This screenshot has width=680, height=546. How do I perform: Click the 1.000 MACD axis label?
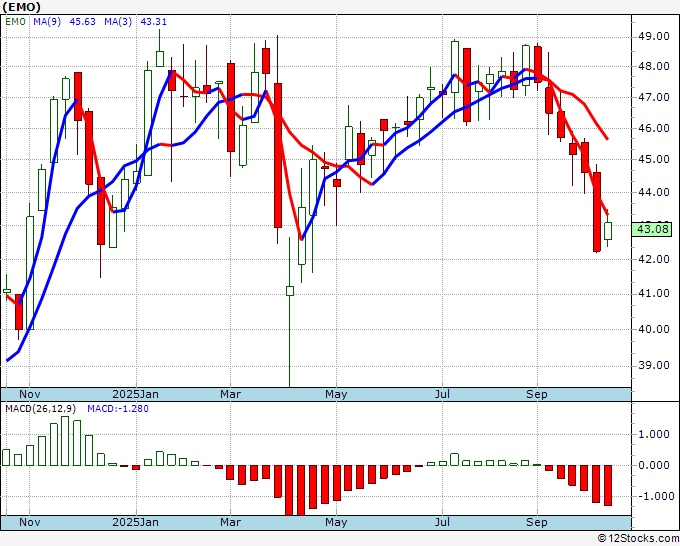coord(653,435)
